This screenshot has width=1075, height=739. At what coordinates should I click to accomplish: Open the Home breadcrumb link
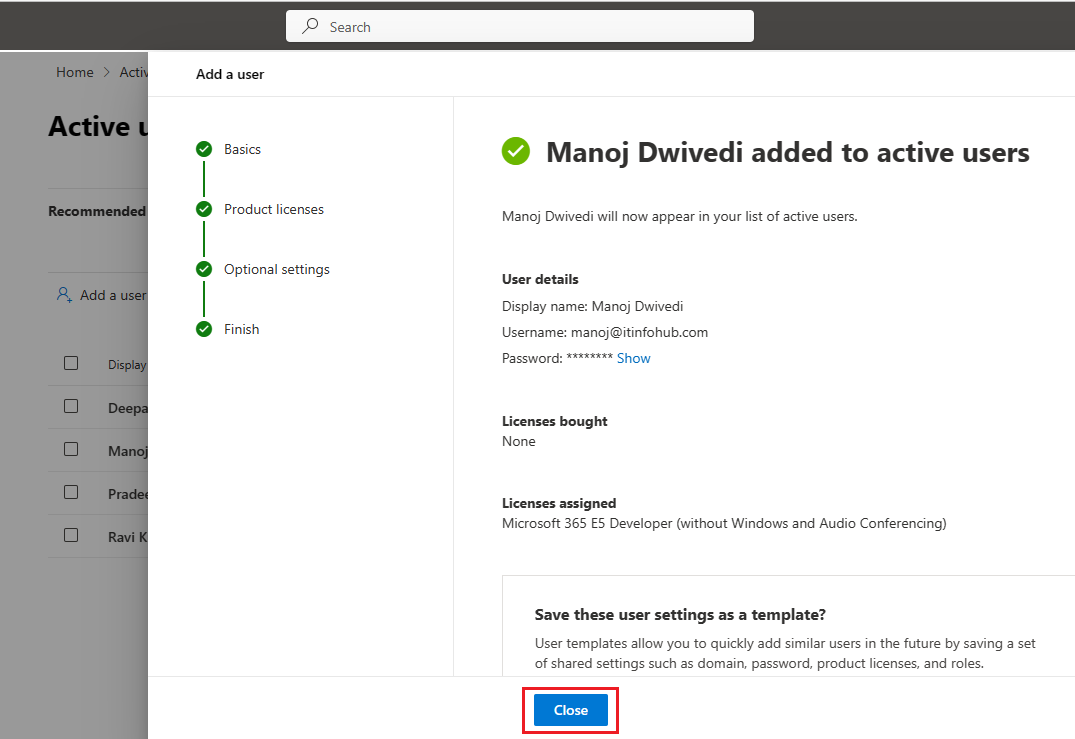[x=75, y=72]
